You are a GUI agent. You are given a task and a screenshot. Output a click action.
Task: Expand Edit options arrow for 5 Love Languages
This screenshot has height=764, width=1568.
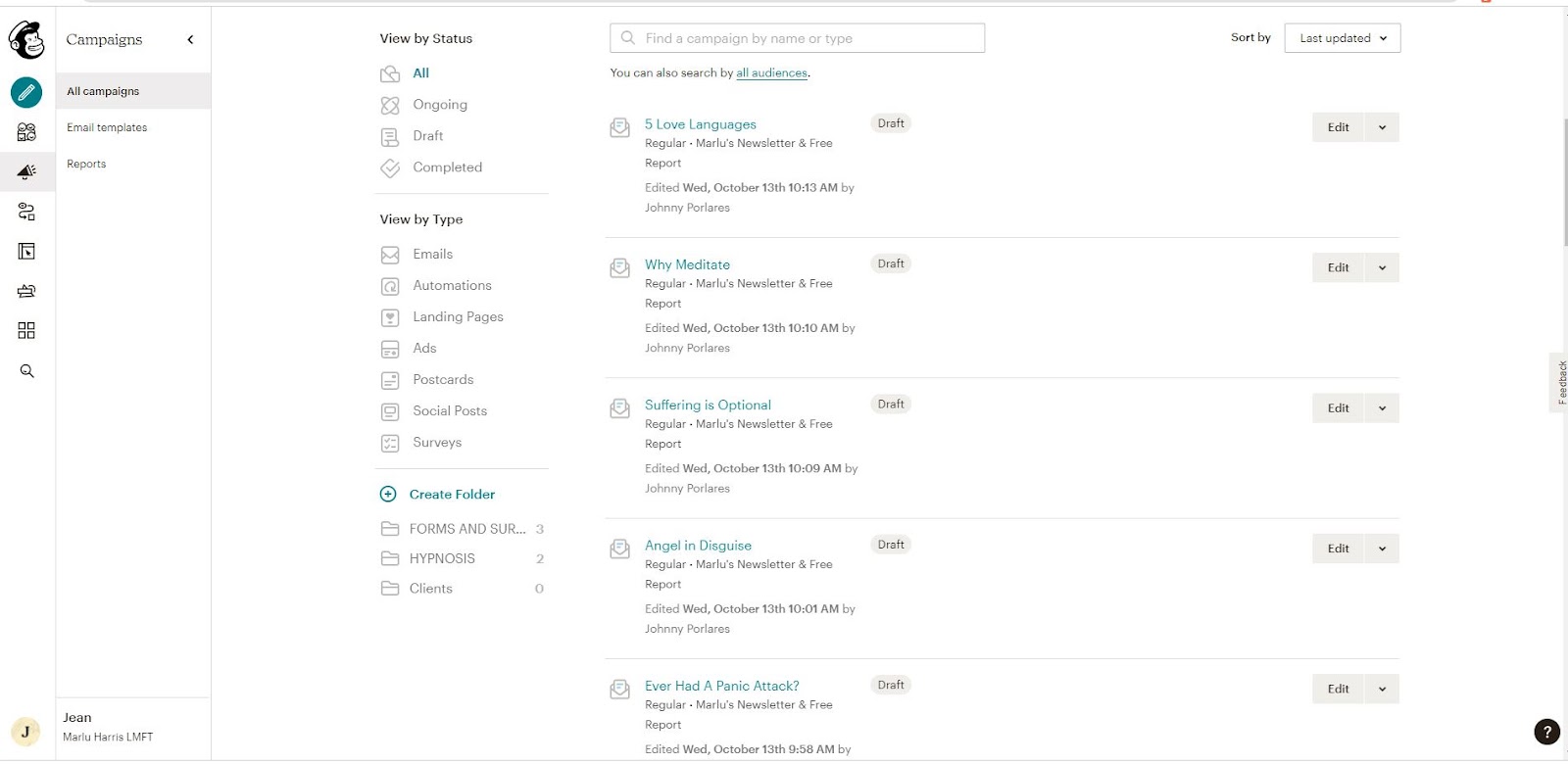pyautogui.click(x=1382, y=127)
